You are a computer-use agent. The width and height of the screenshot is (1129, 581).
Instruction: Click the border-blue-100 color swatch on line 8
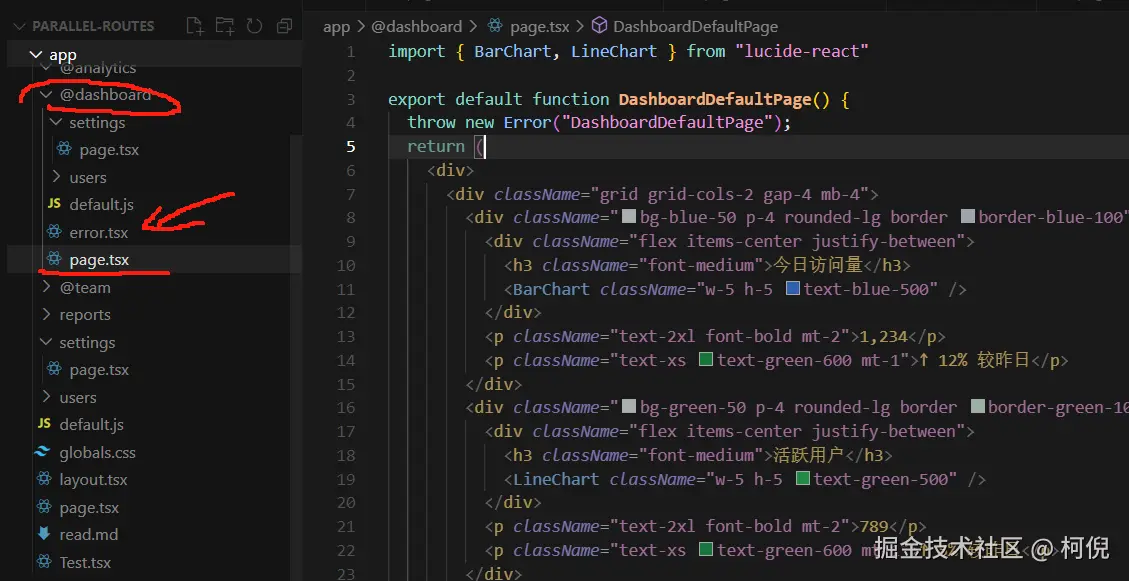point(968,217)
